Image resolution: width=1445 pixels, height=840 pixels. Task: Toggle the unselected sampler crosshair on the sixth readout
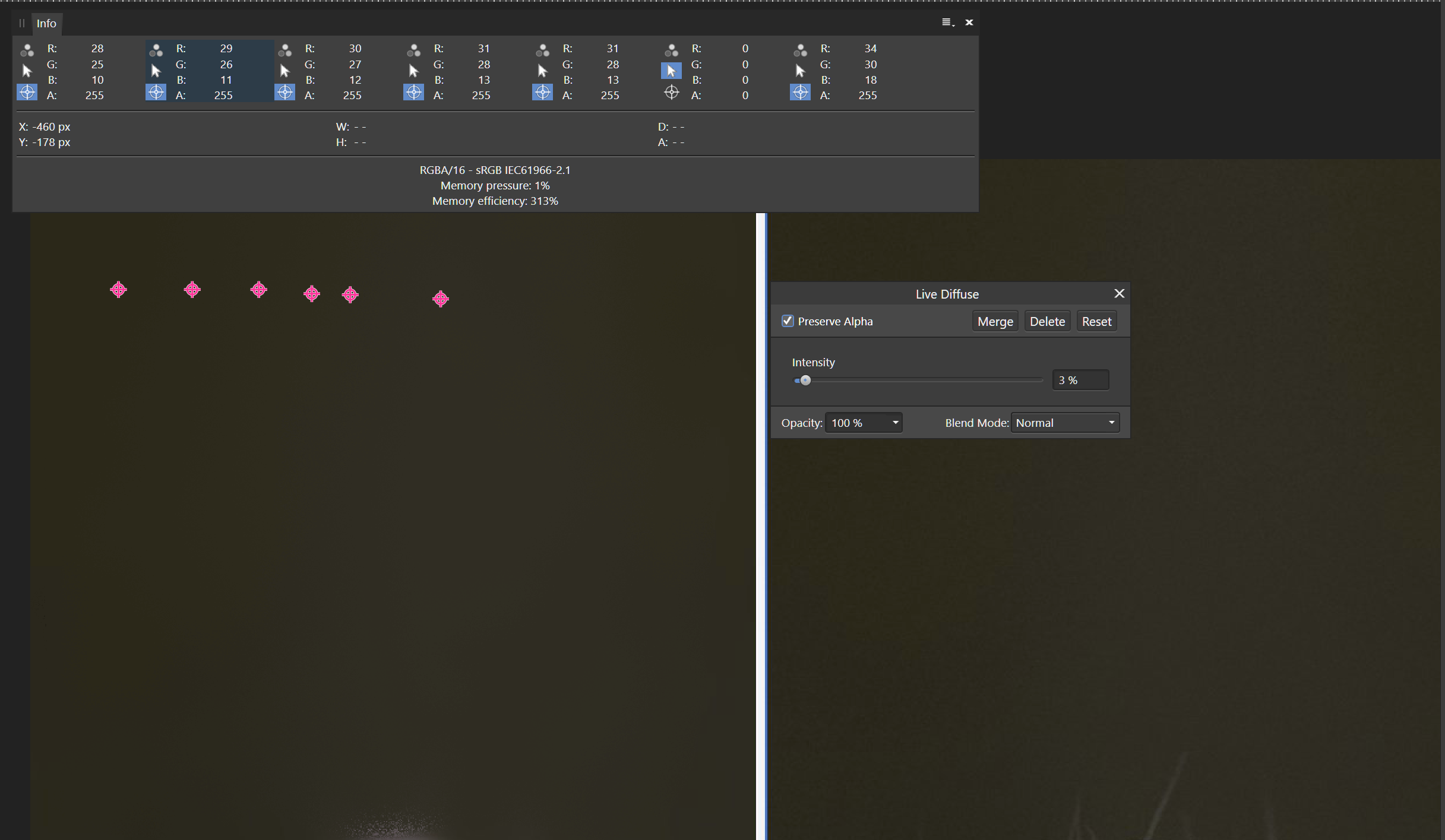pyautogui.click(x=671, y=92)
